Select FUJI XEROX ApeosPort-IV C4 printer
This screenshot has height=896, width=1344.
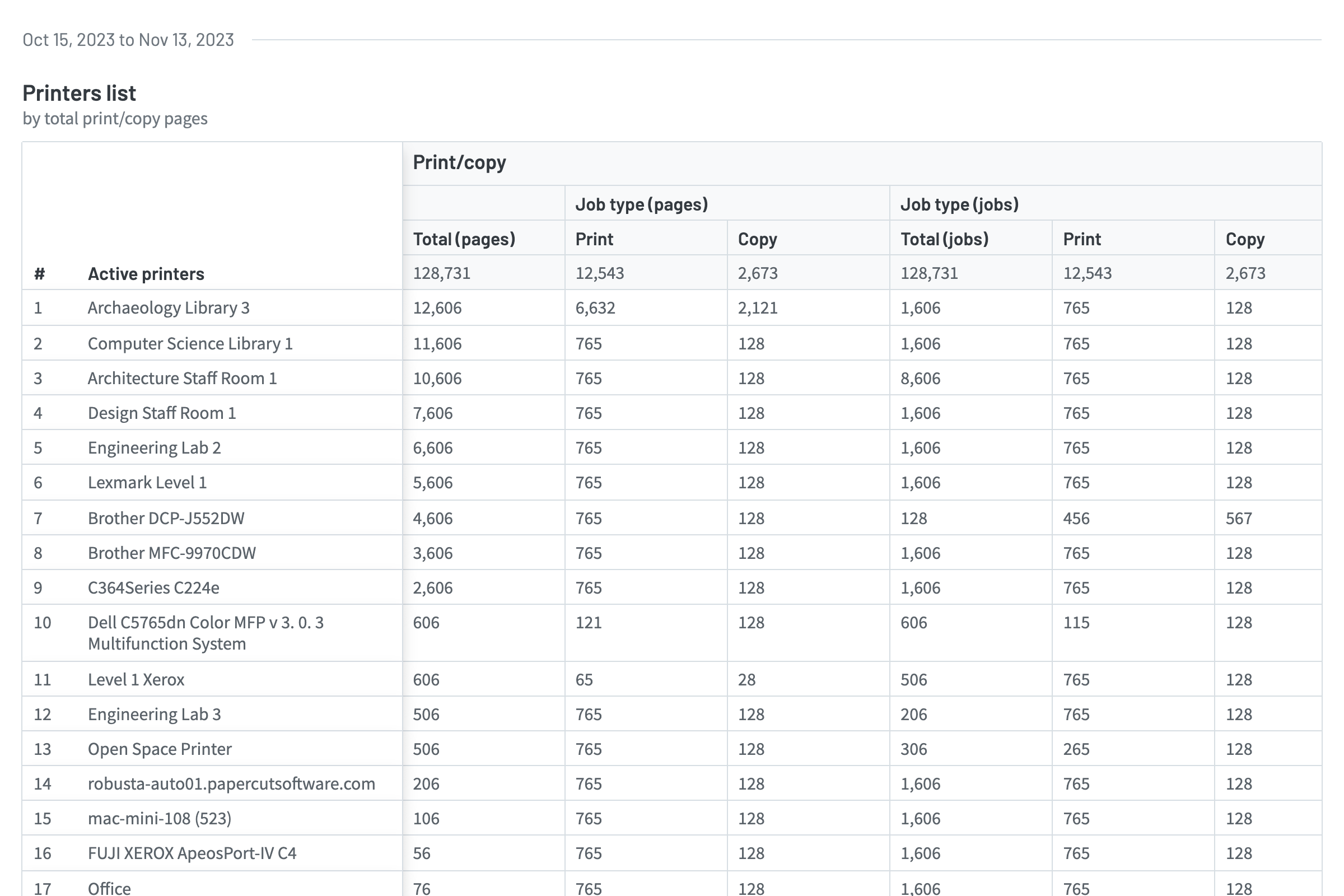click(x=192, y=853)
